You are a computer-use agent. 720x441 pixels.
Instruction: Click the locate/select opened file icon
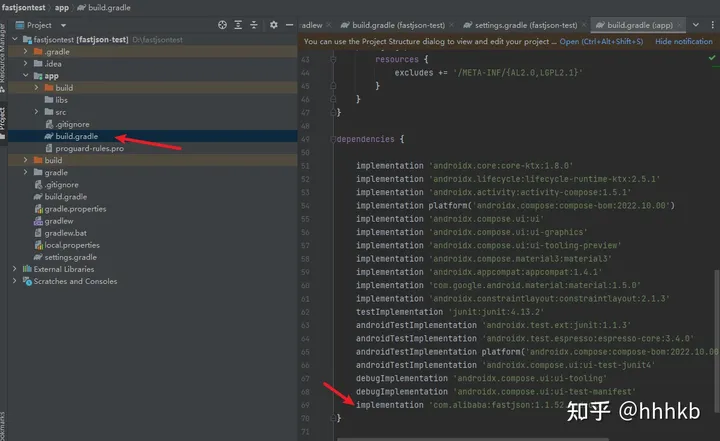(x=222, y=25)
